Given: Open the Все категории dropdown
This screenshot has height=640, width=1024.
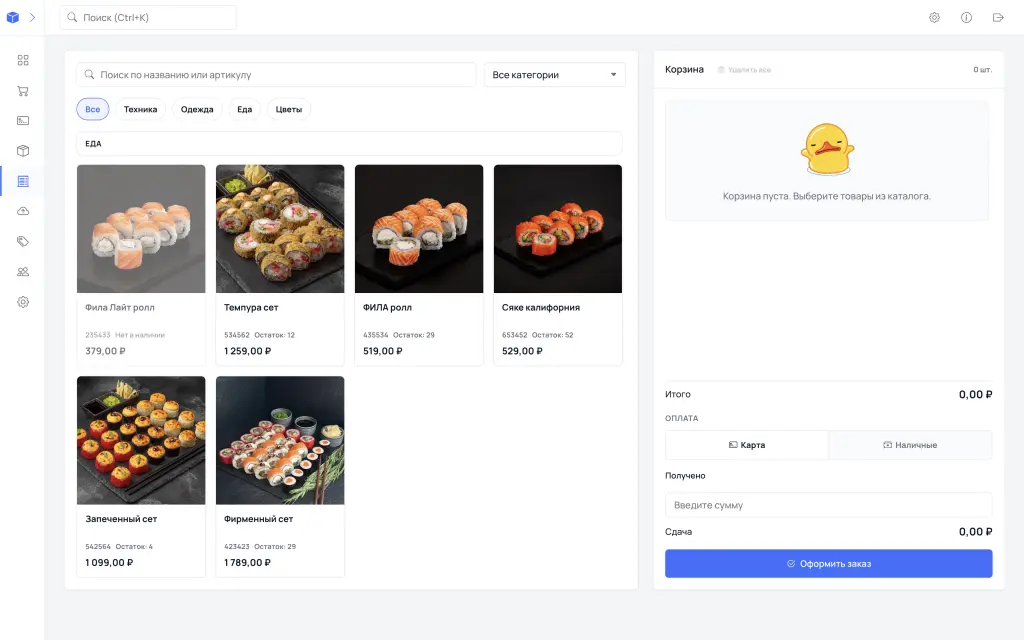Looking at the screenshot, I should tap(554, 74).
